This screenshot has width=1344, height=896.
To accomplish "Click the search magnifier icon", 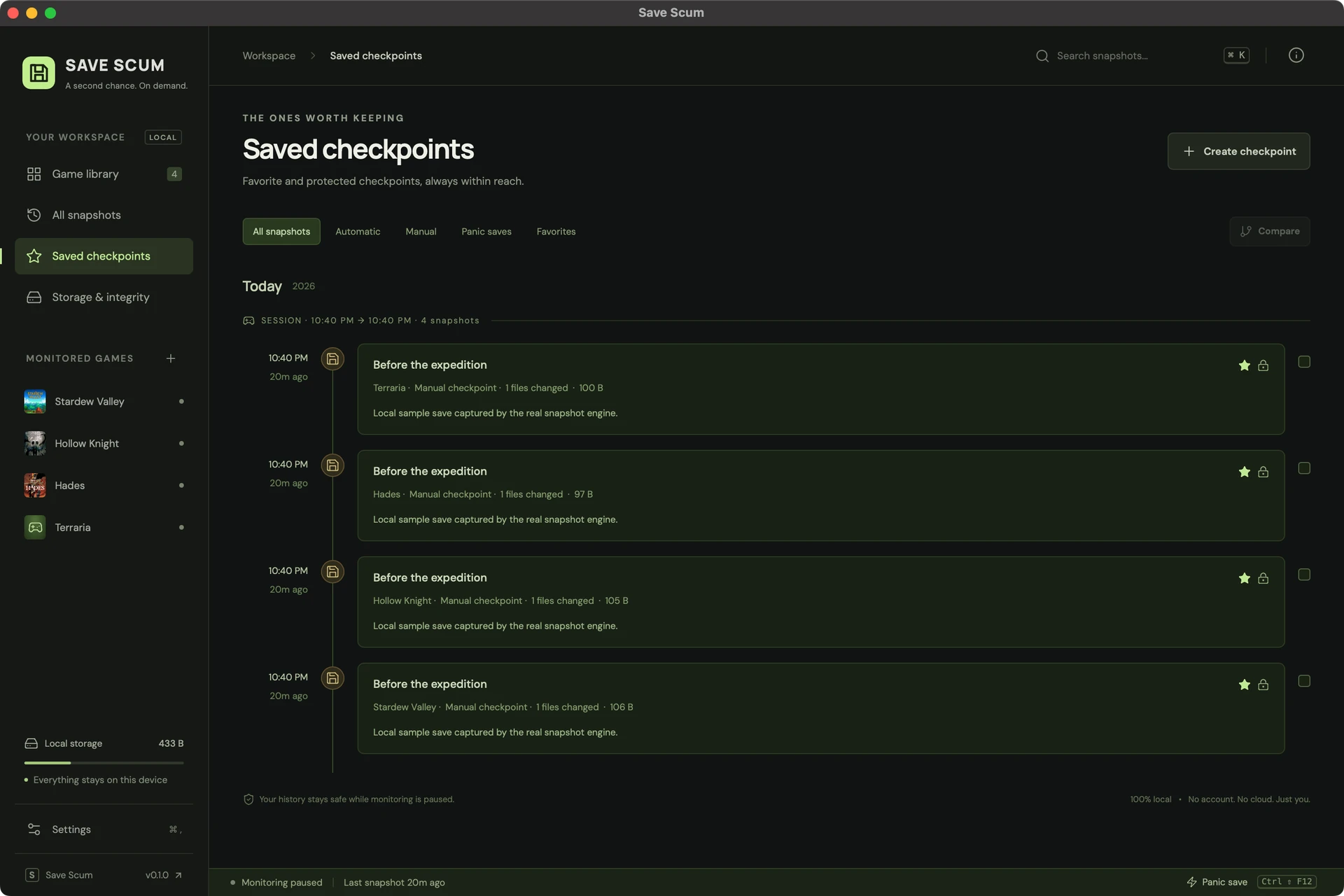I will point(1042,56).
